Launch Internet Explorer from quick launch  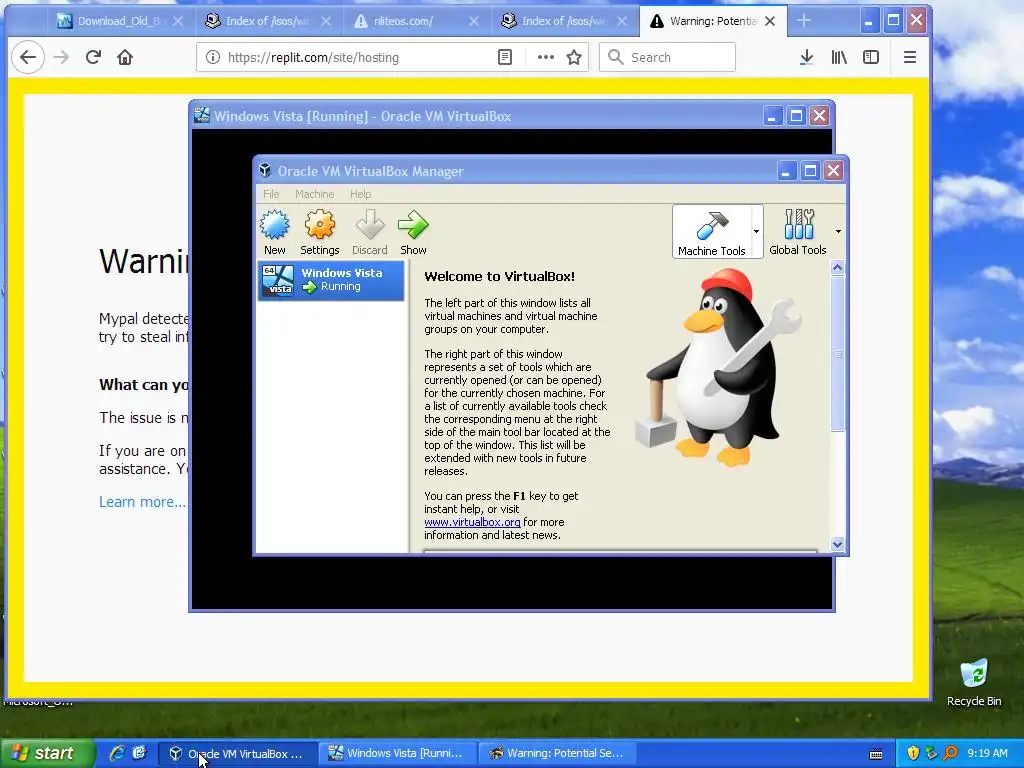tap(117, 753)
